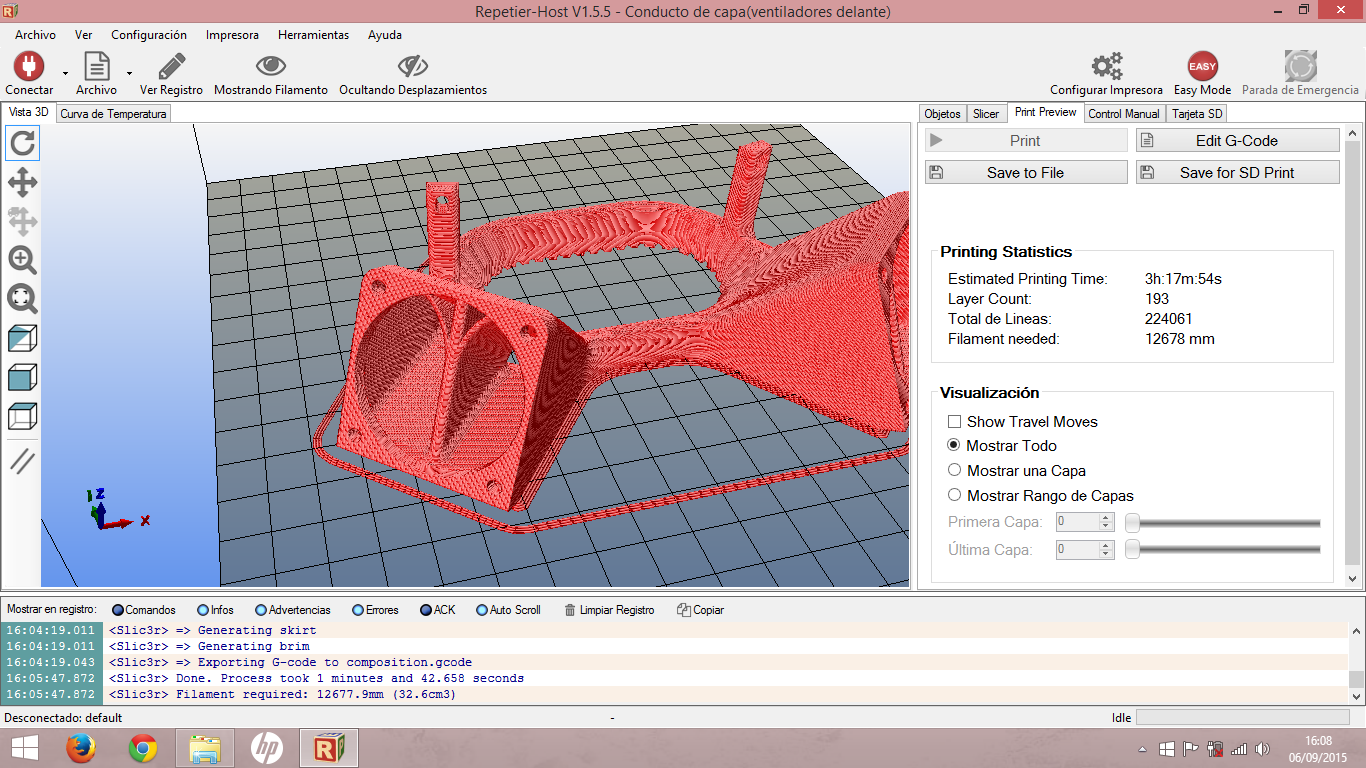1366x768 pixels.
Task: Click the Primera Capa slider handle
Action: point(1132,522)
